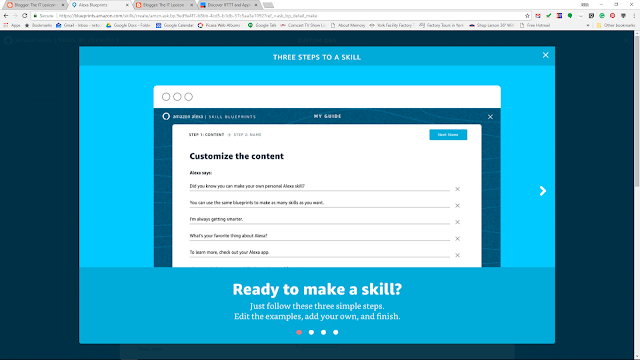Open the Chrome three-dot menu
This screenshot has height=360, width=640.
tap(634, 16)
